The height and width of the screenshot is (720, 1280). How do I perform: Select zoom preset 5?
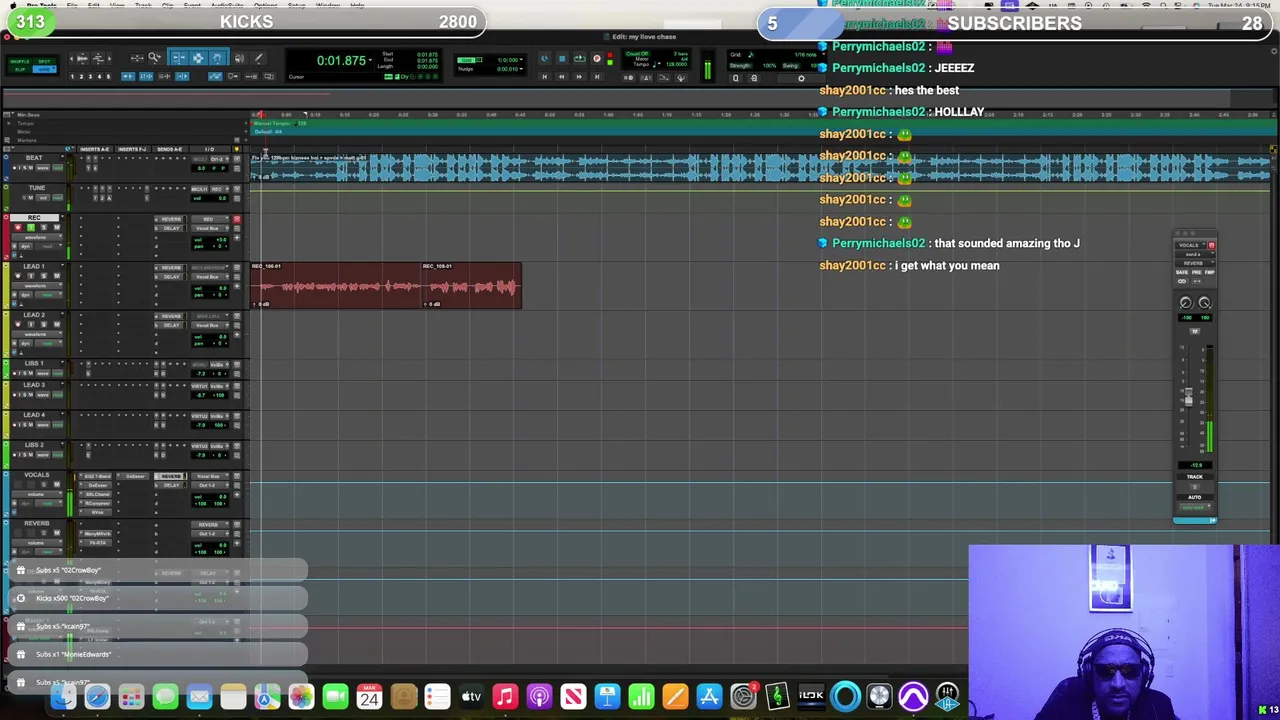click(x=108, y=77)
